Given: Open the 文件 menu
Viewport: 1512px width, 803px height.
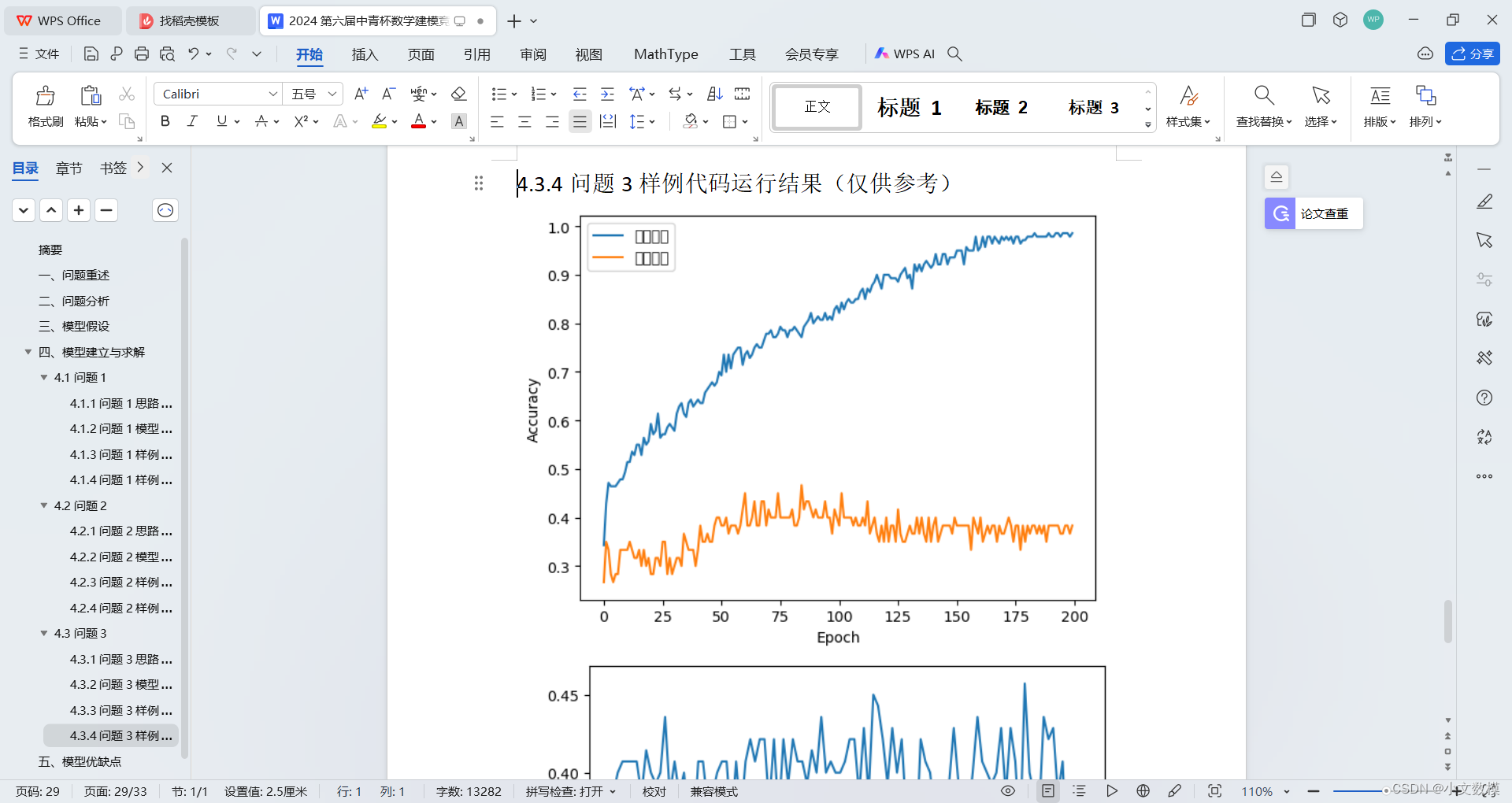Looking at the screenshot, I should click(39, 54).
